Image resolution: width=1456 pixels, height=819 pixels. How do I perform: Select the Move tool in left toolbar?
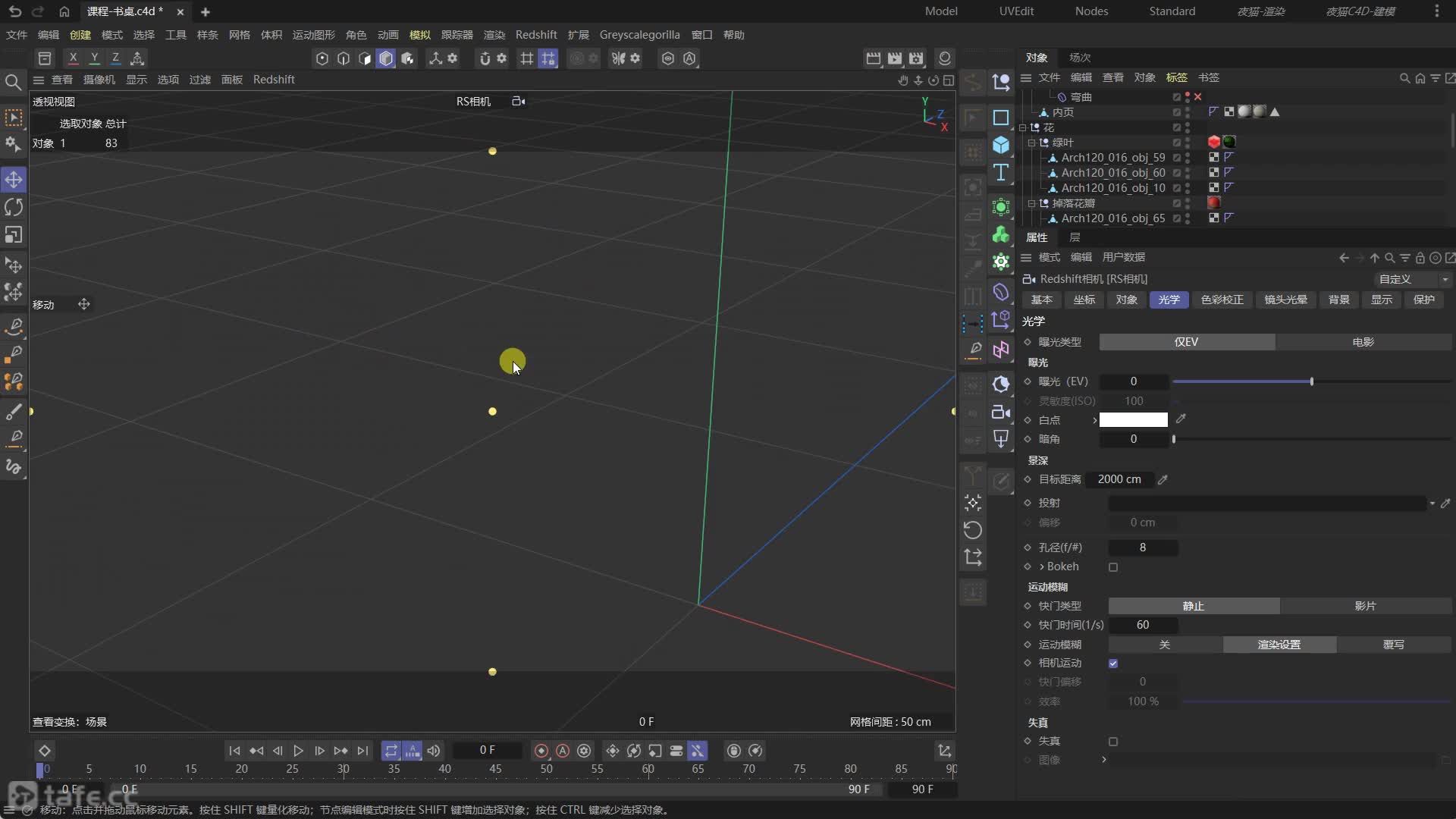point(14,180)
